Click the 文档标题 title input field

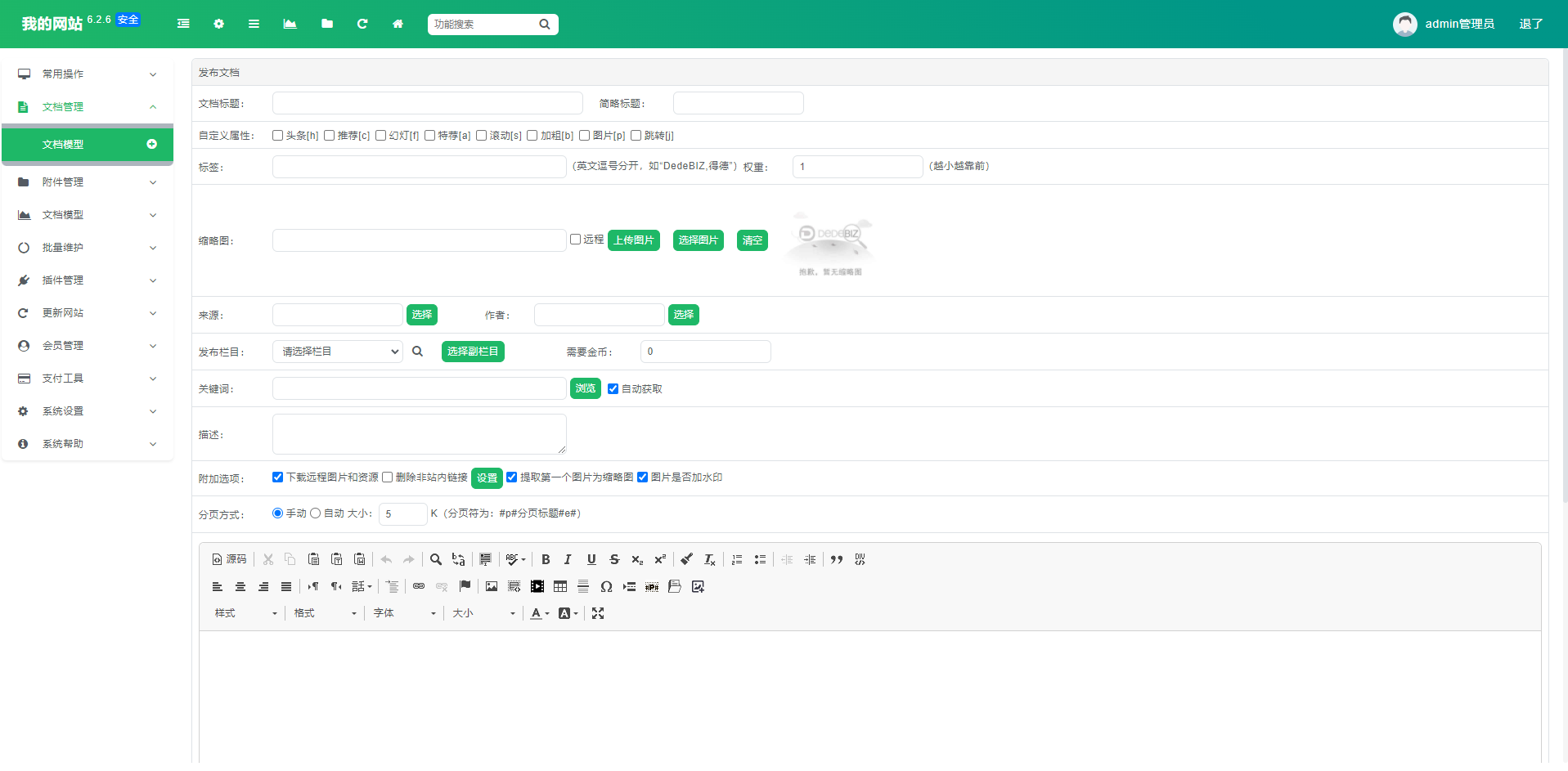pyautogui.click(x=426, y=103)
